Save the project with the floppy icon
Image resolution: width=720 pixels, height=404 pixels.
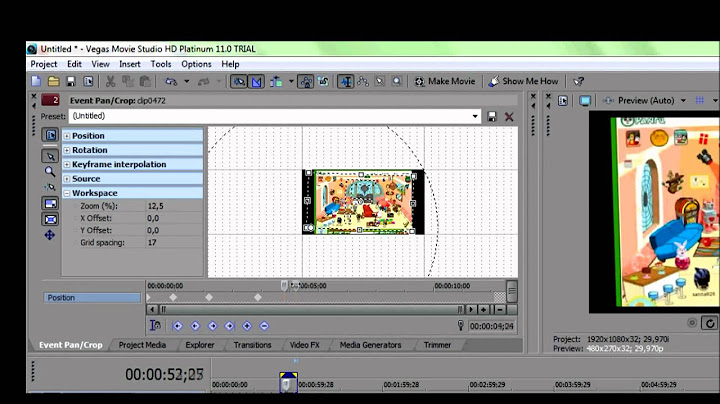click(x=71, y=81)
